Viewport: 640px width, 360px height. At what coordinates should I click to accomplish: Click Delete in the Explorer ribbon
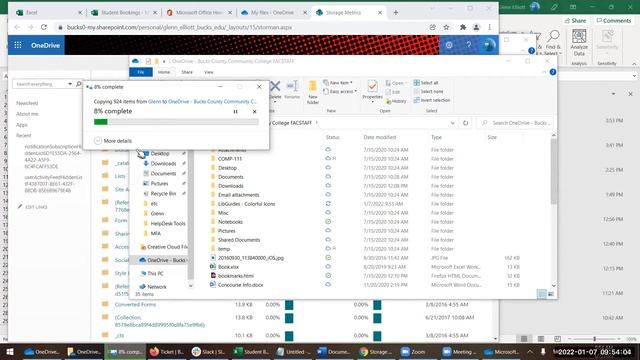click(276, 90)
